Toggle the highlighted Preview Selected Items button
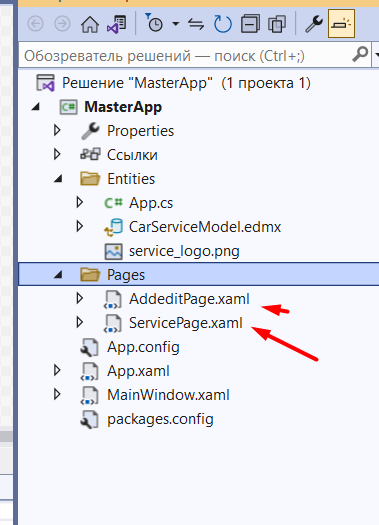Screen dimensions: 379x525 pyautogui.click(x=342, y=23)
